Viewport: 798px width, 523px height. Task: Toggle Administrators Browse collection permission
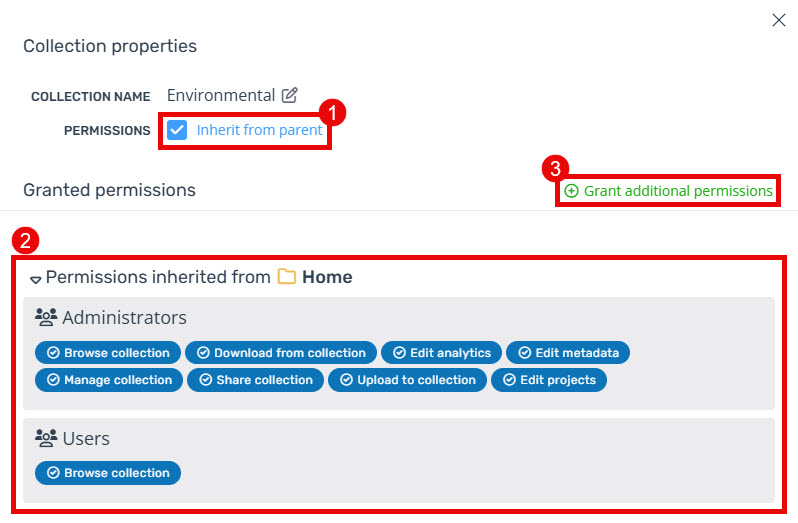(108, 353)
